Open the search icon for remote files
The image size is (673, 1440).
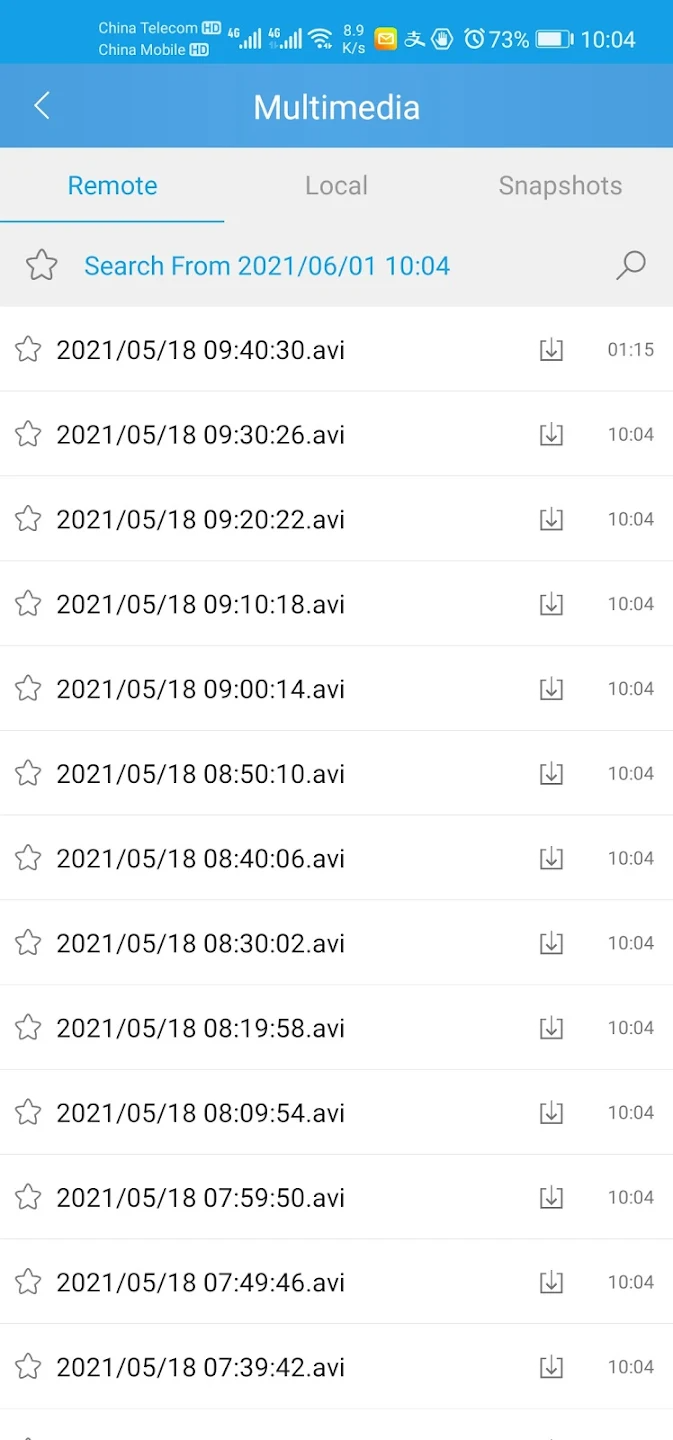pyautogui.click(x=630, y=266)
